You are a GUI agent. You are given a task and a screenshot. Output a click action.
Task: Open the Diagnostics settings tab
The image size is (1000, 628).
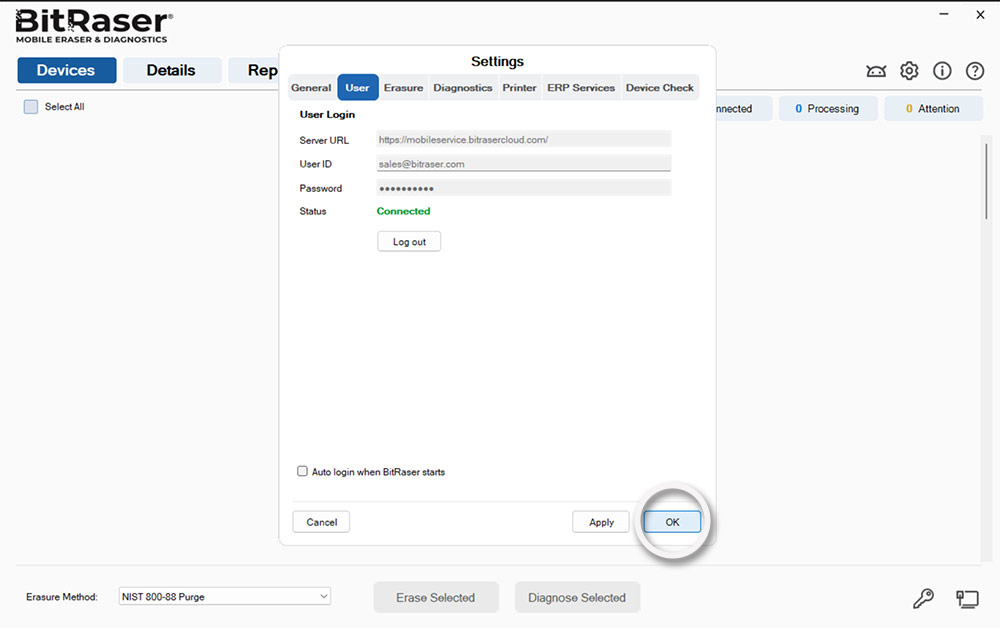463,88
